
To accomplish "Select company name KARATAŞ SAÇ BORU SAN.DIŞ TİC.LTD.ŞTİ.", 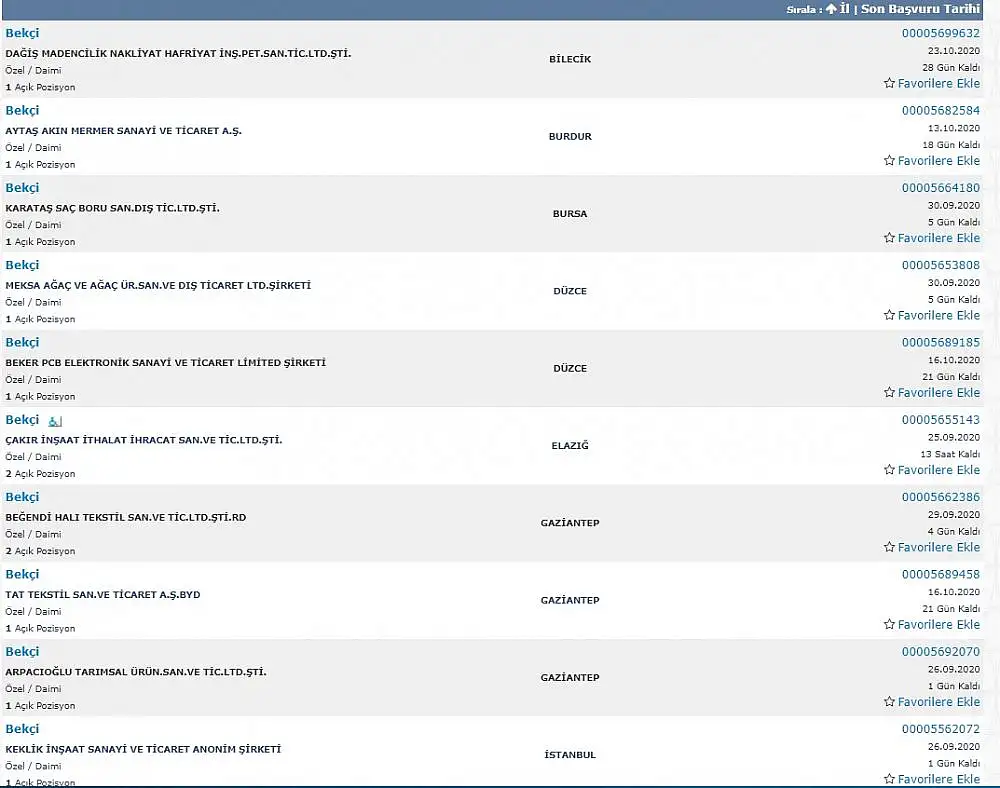I will (112, 208).
